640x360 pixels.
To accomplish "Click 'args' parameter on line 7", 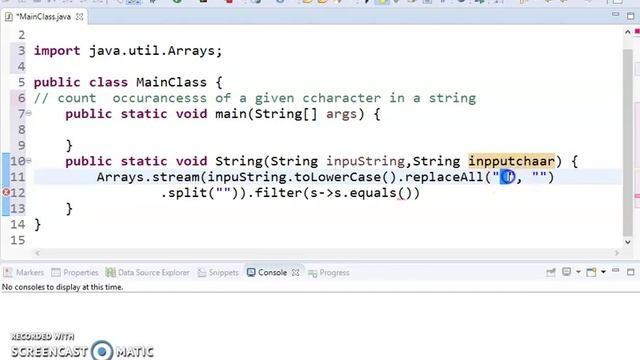I will coord(341,115).
